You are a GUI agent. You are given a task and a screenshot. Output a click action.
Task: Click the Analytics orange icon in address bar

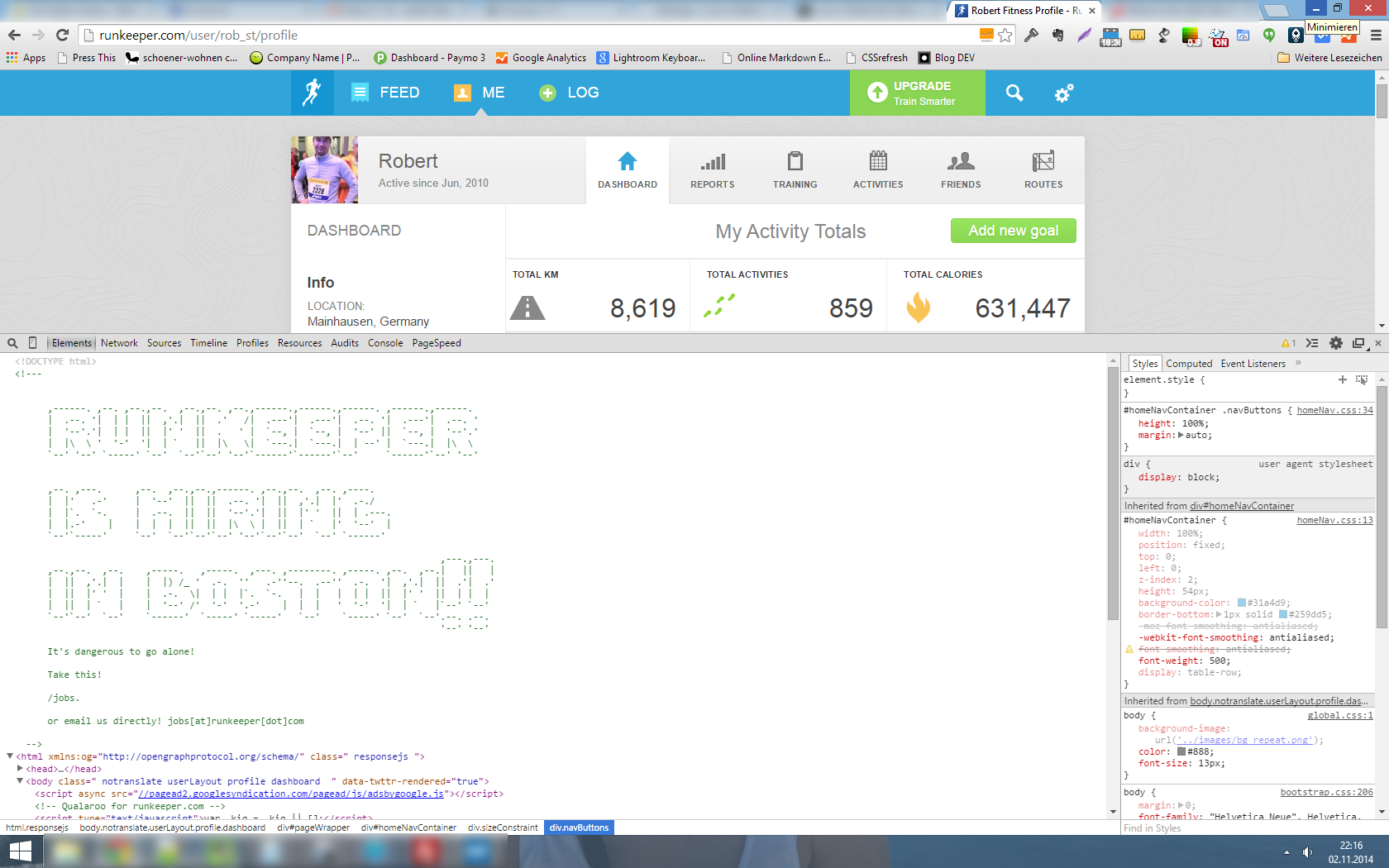[986, 35]
